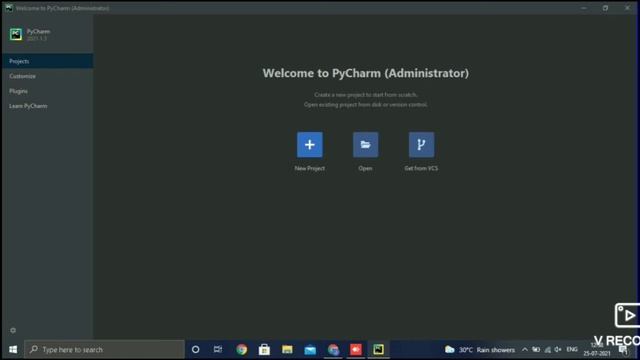The image size is (640, 360).
Task: Open the Windows Start menu
Action: pyautogui.click(x=13, y=350)
